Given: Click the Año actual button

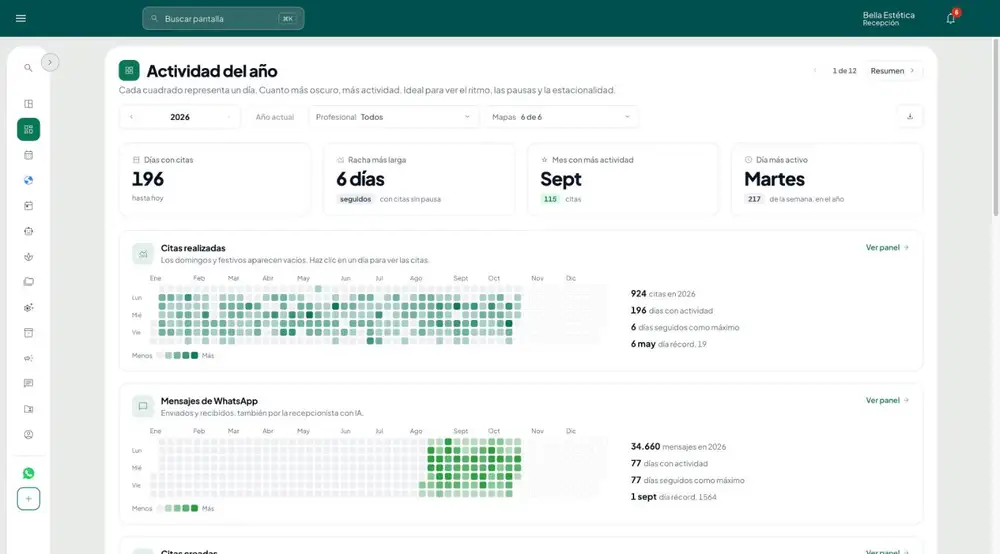Looking at the screenshot, I should (275, 117).
